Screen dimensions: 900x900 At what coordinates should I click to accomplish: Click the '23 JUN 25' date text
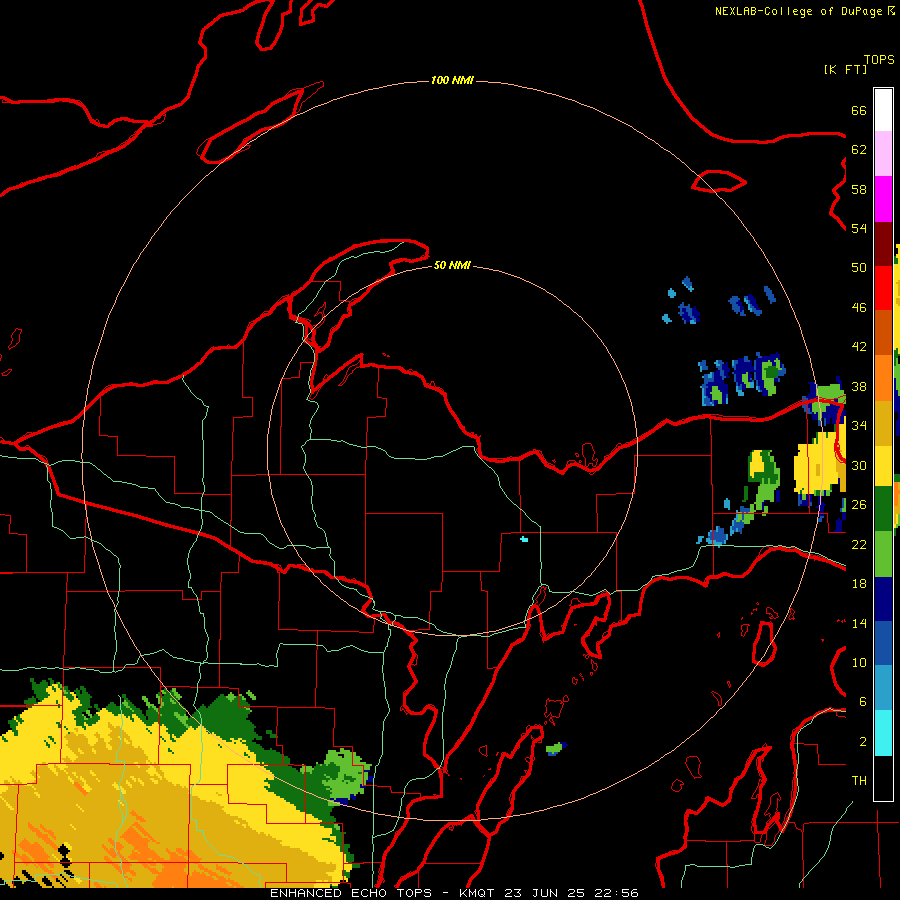coord(545,893)
